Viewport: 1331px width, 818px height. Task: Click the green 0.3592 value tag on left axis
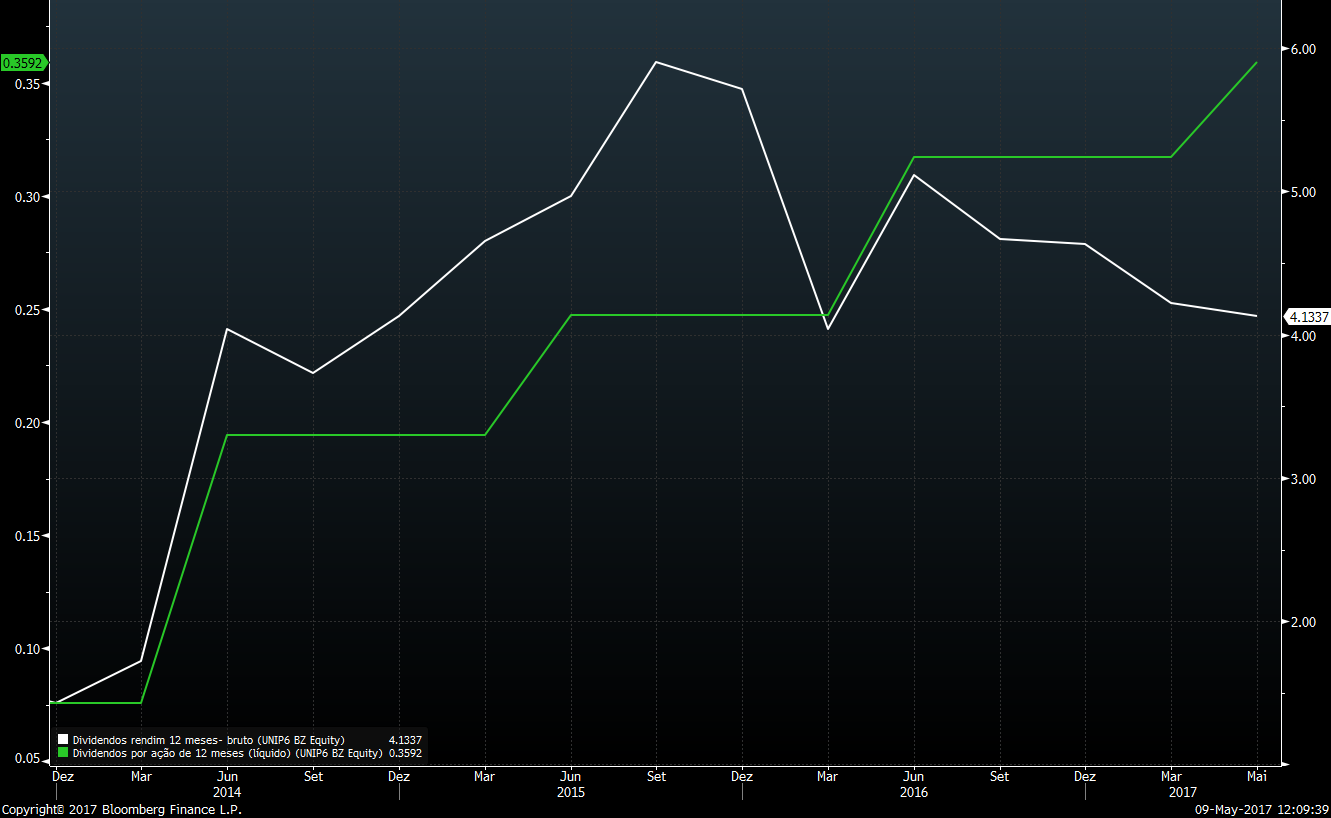click(22, 63)
